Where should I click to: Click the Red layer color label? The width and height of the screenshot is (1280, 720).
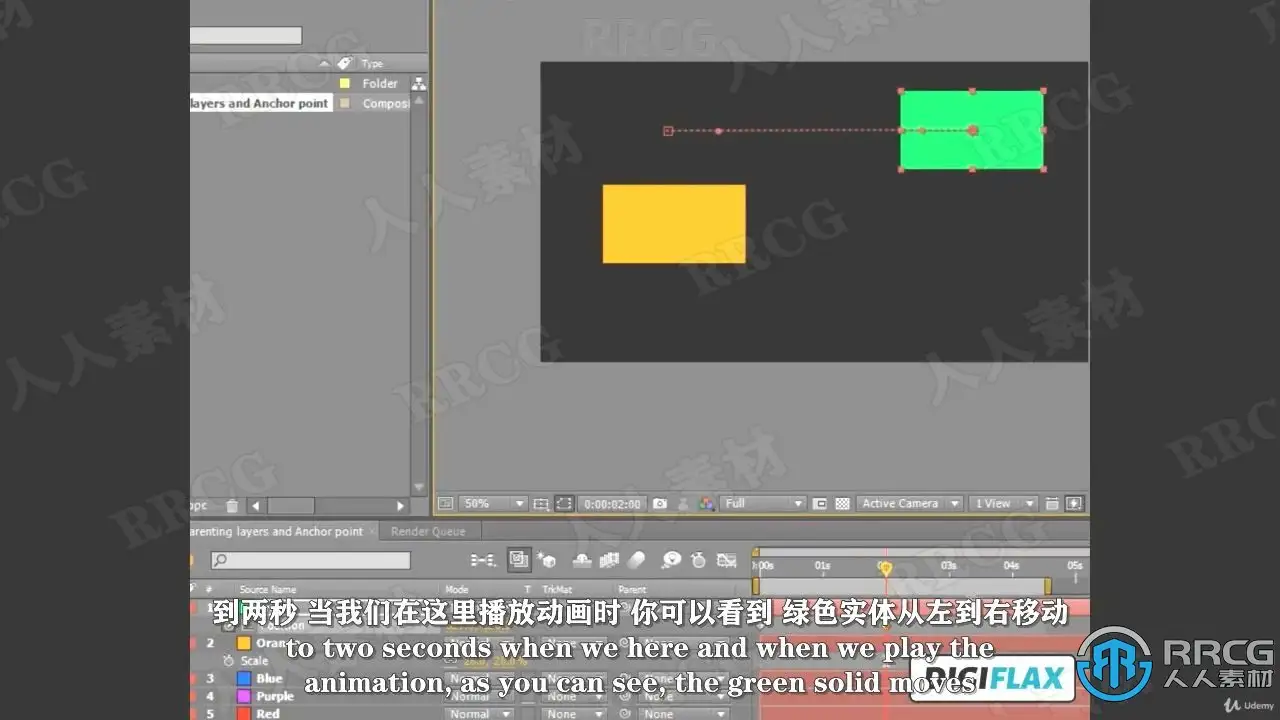tap(243, 714)
